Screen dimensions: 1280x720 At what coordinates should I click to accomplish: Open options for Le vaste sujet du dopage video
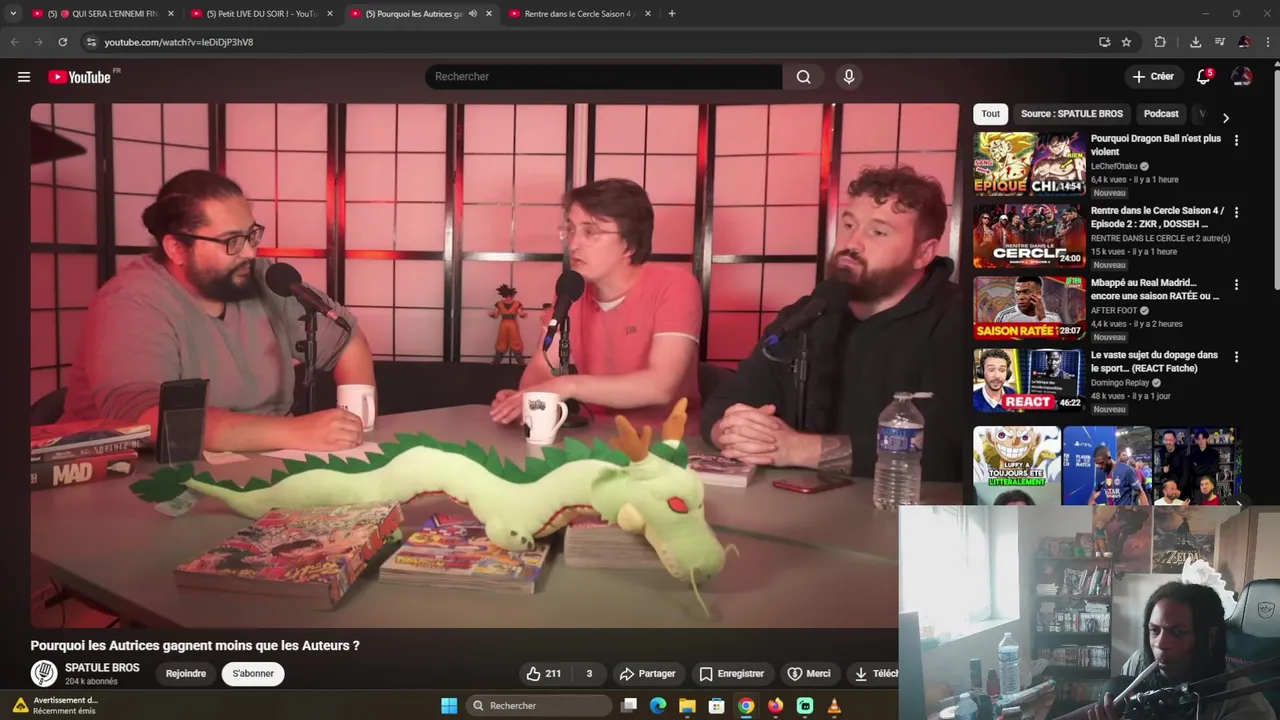[x=1236, y=357]
